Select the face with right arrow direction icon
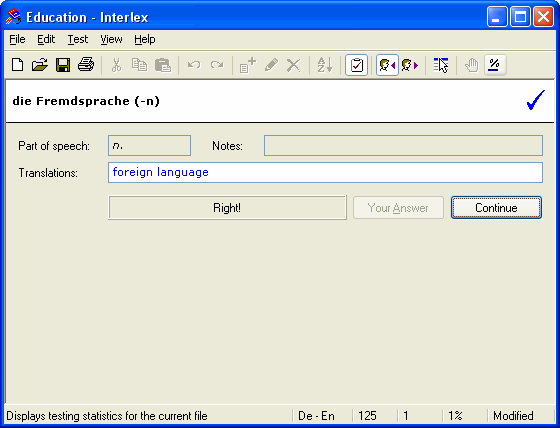Viewport: 560px width, 428px height. click(x=410, y=65)
